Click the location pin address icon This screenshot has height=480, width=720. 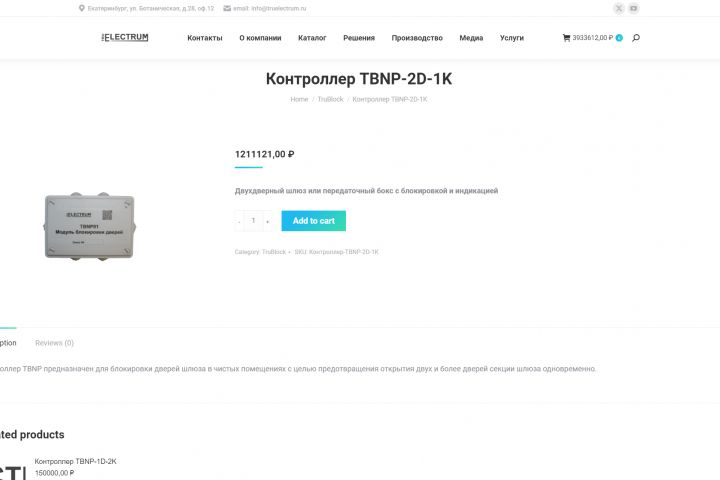82,8
